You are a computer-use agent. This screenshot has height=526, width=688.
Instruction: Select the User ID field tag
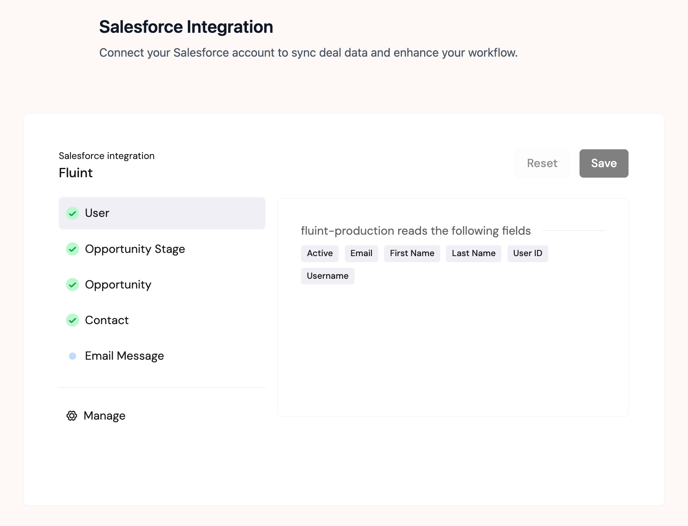pyautogui.click(x=527, y=254)
